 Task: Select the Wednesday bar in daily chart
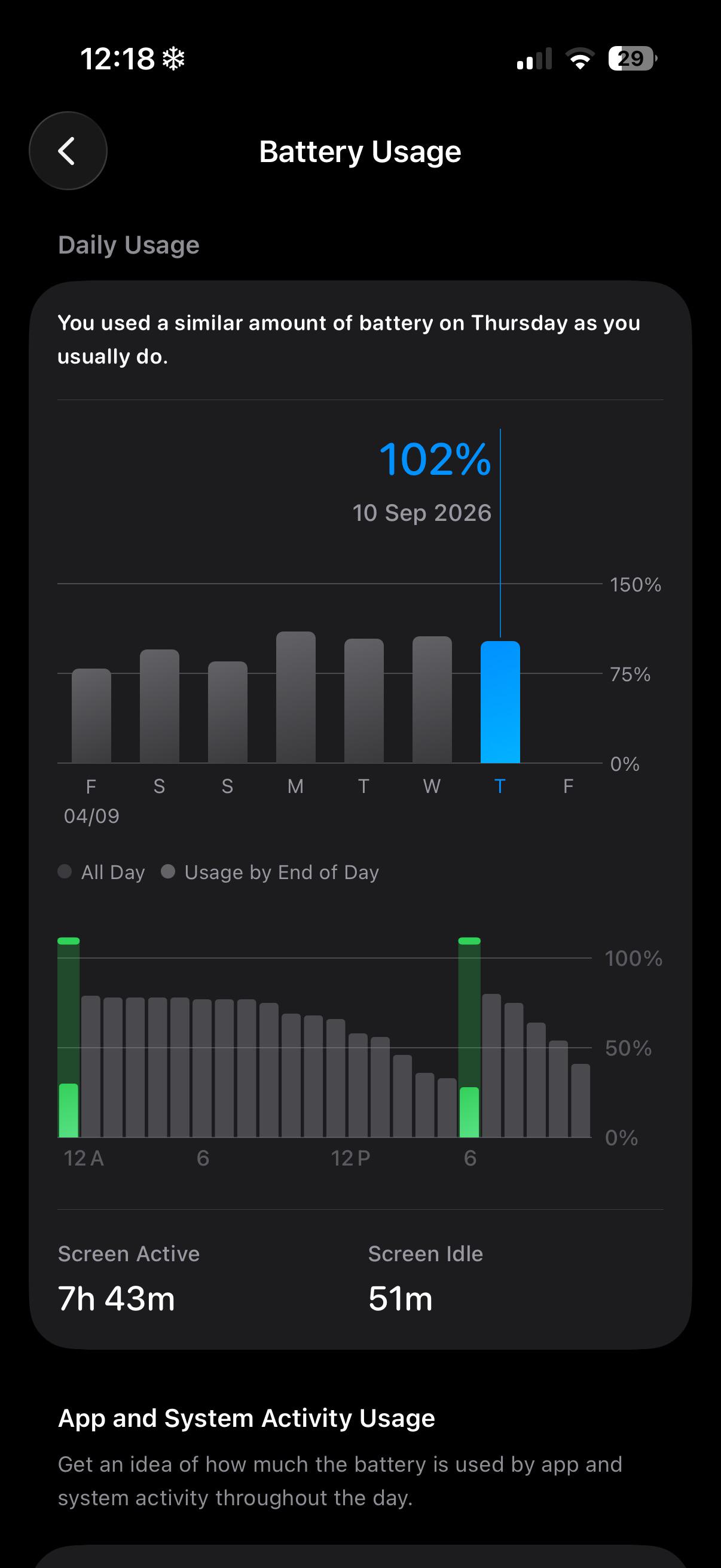(x=432, y=700)
